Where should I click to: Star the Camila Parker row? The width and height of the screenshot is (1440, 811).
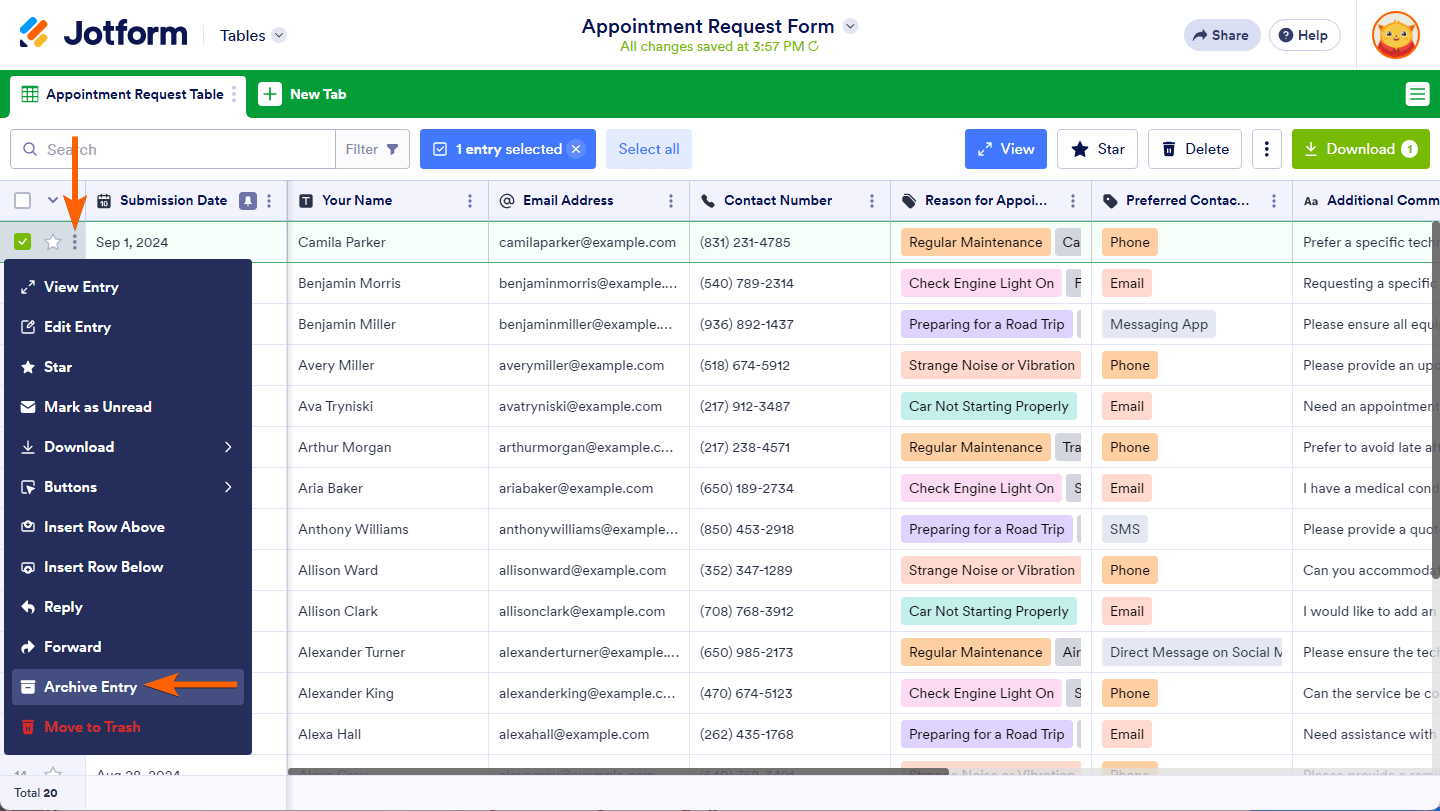53,242
